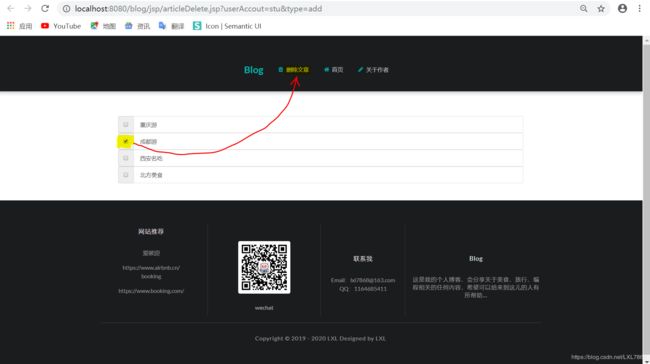Open the Chrome profile avatar icon
Image resolution: width=650 pixels, height=364 pixels.
[622, 8]
